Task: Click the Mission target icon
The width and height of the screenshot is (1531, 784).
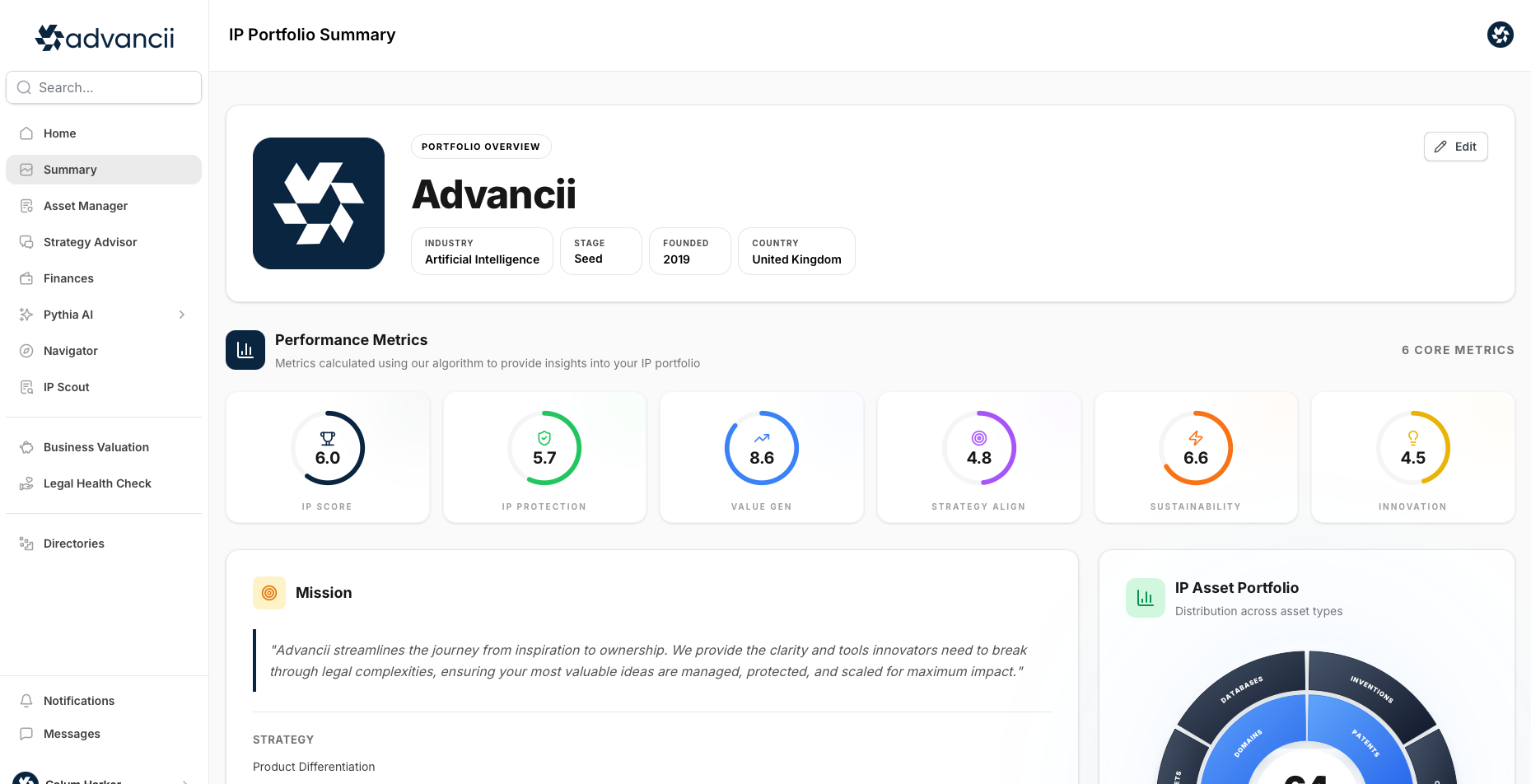Action: [268, 592]
